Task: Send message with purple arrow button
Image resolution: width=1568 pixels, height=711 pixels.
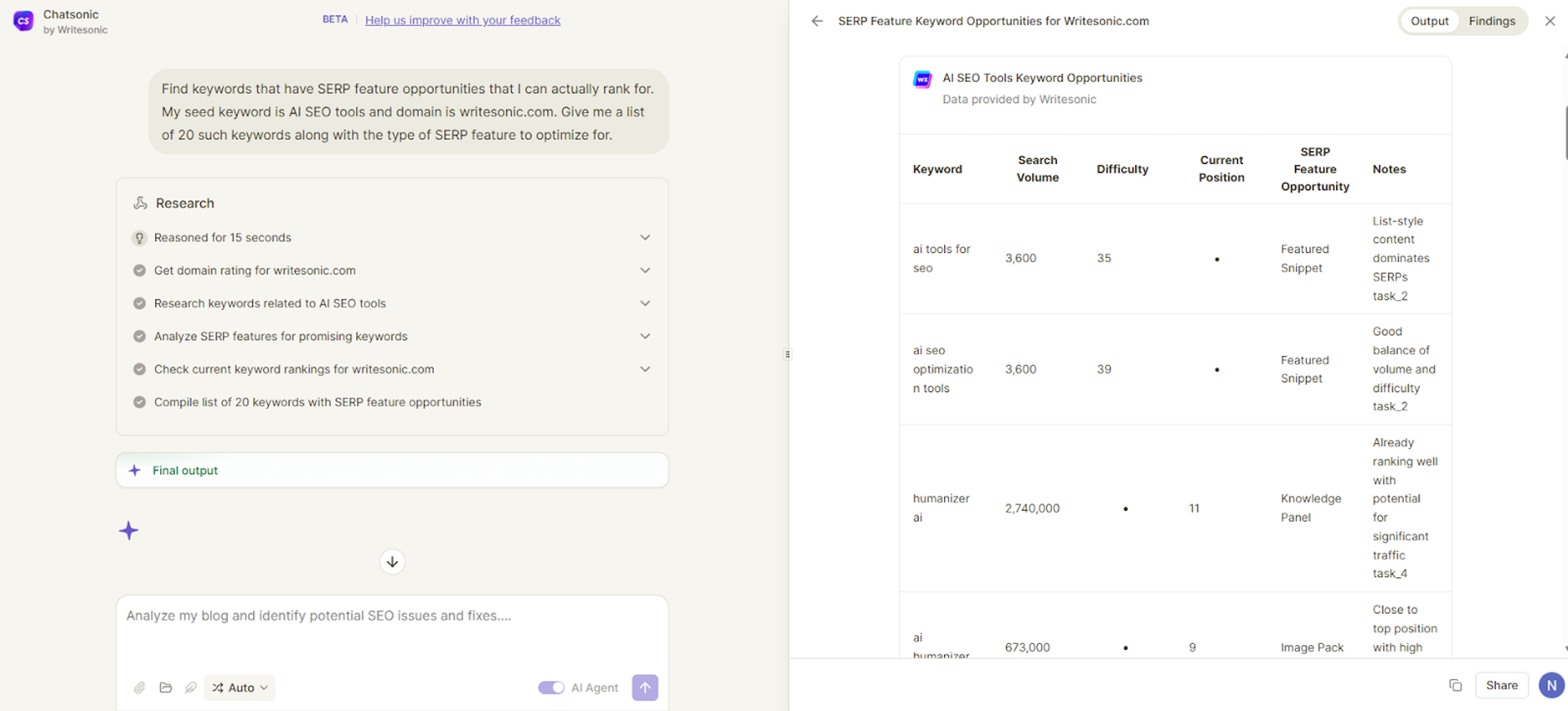Action: [645, 687]
